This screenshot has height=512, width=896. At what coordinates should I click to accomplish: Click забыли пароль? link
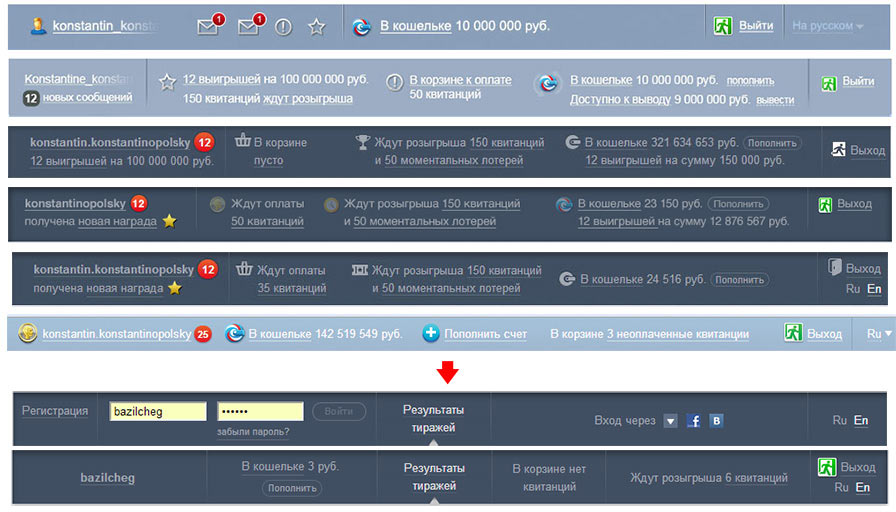253,432
